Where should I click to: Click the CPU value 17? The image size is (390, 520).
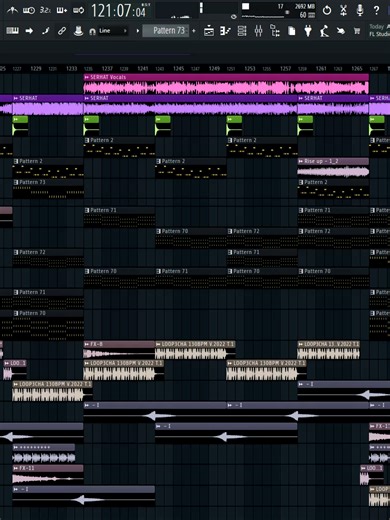tap(281, 6)
